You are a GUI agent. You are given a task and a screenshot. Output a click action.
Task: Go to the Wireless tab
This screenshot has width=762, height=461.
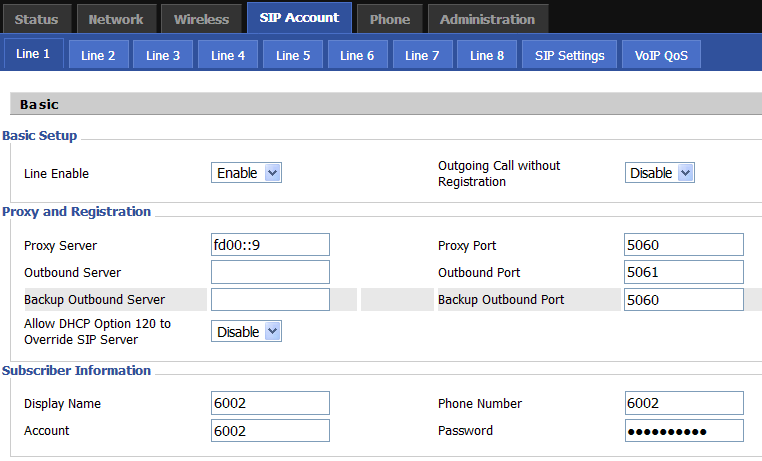point(200,19)
